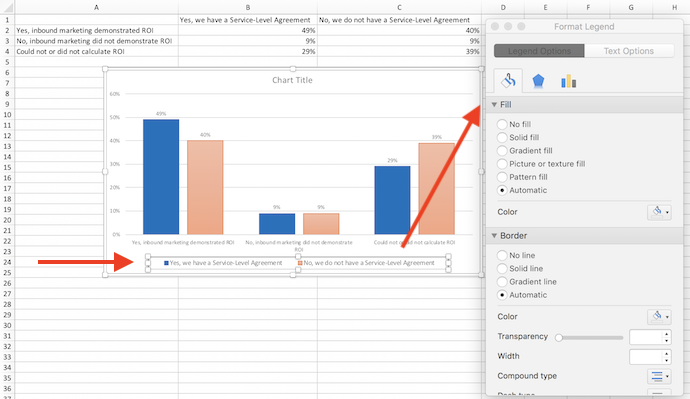Open the Fill & Line paint bucket tab
The width and height of the screenshot is (690, 399).
point(508,81)
